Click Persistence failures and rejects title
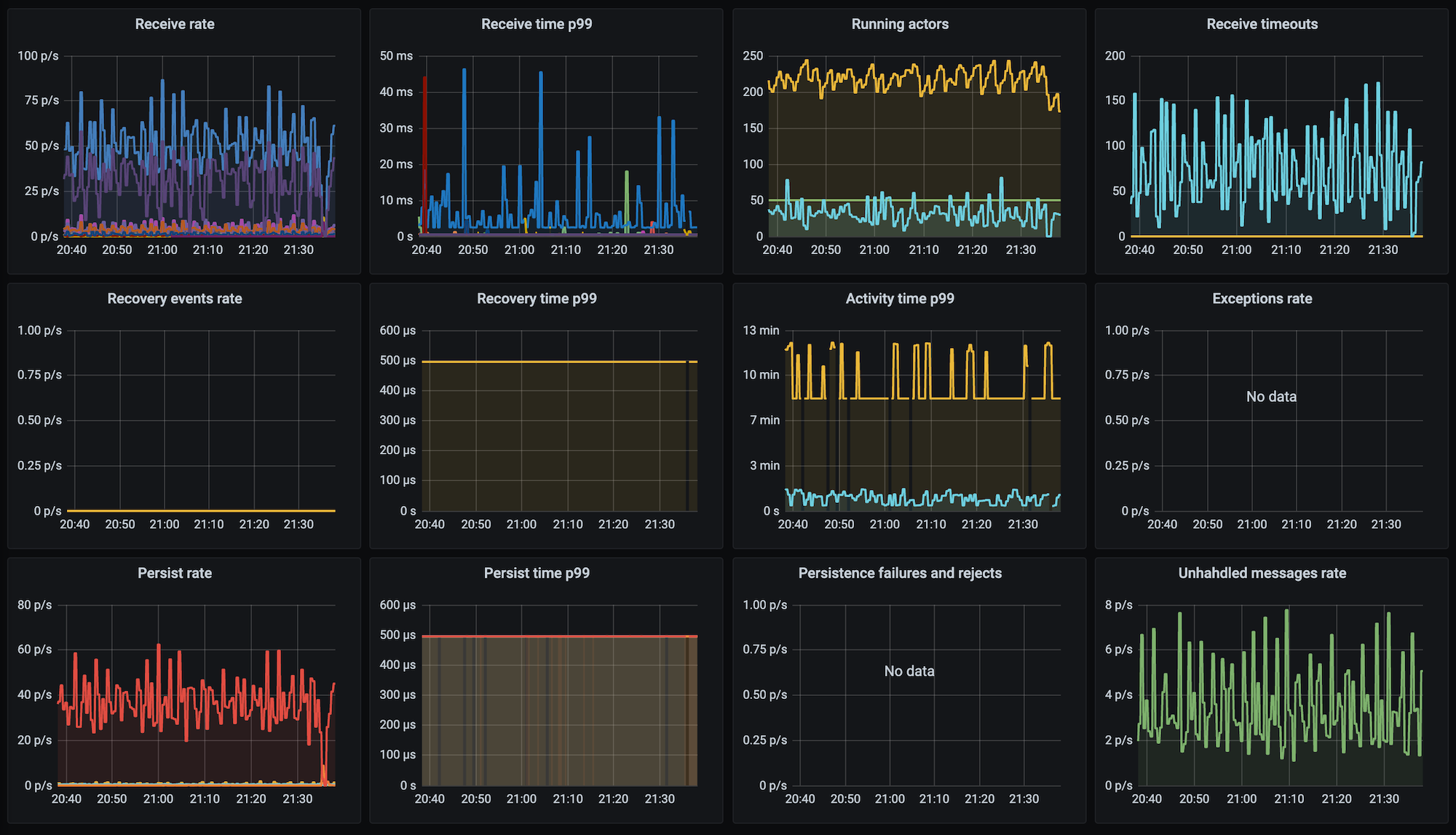The width and height of the screenshot is (1456, 835). point(900,573)
